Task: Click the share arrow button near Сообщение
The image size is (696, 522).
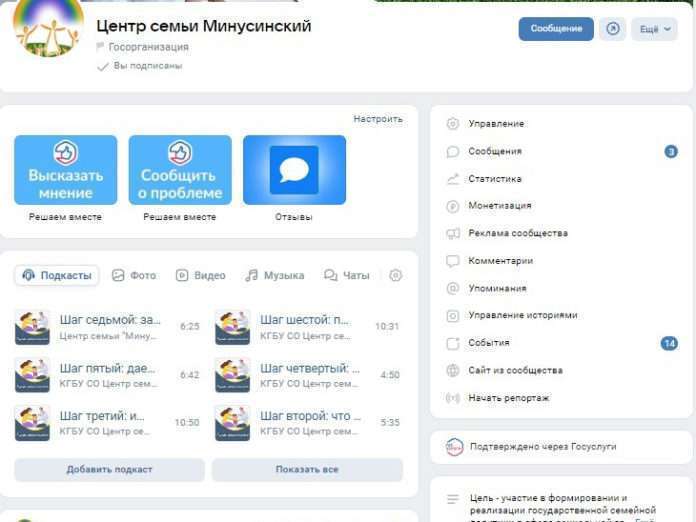Action: [x=613, y=29]
